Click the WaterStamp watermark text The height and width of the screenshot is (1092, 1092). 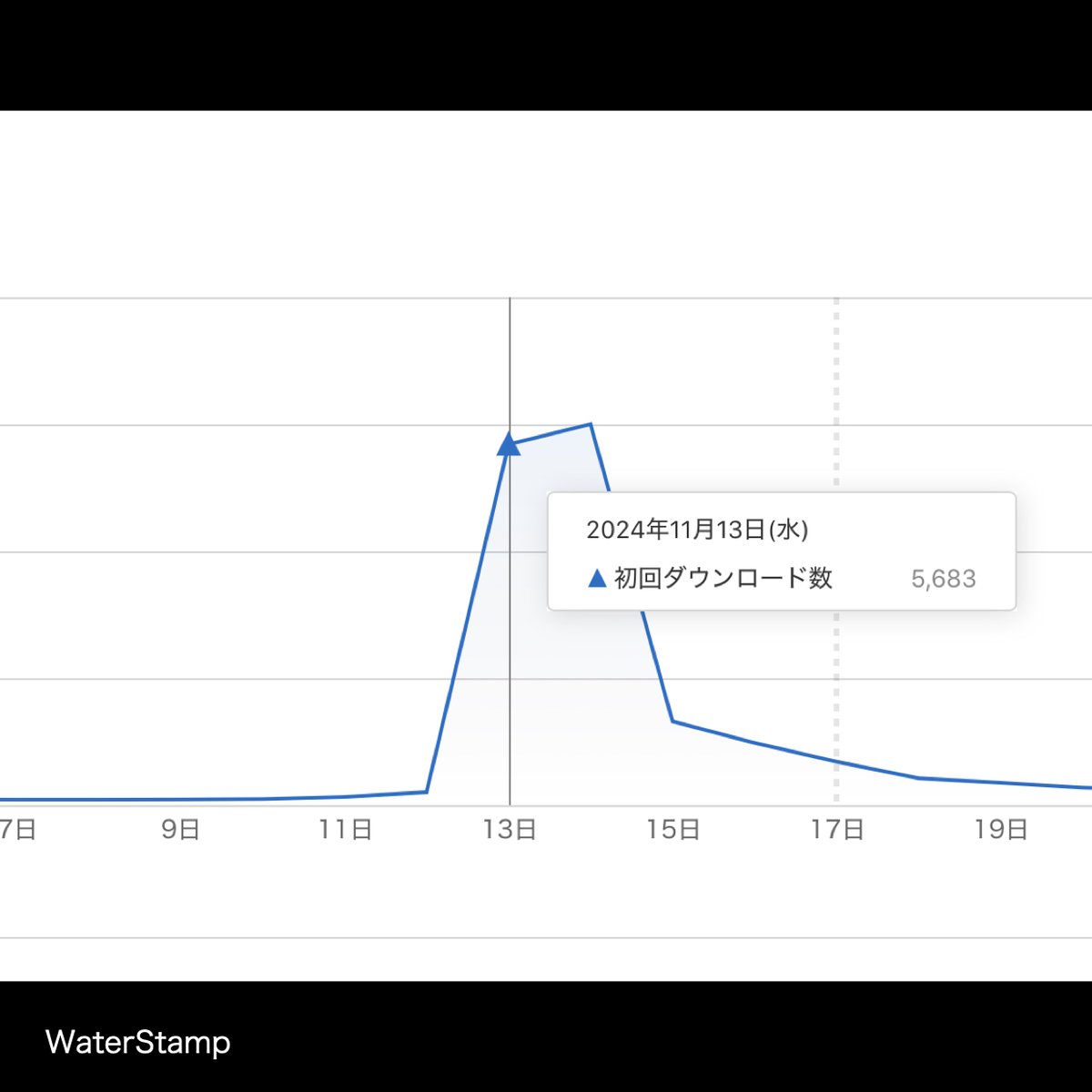pos(138,1042)
